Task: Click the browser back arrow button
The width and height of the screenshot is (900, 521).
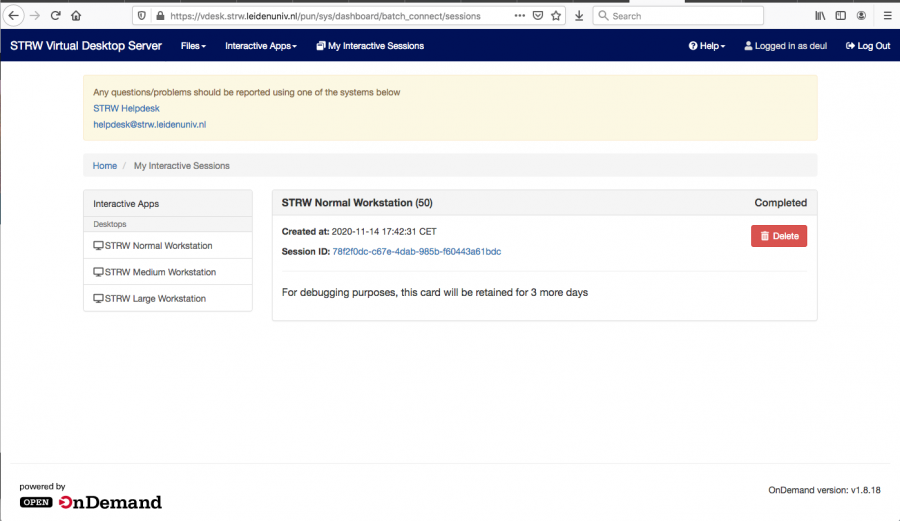Action: (x=14, y=16)
